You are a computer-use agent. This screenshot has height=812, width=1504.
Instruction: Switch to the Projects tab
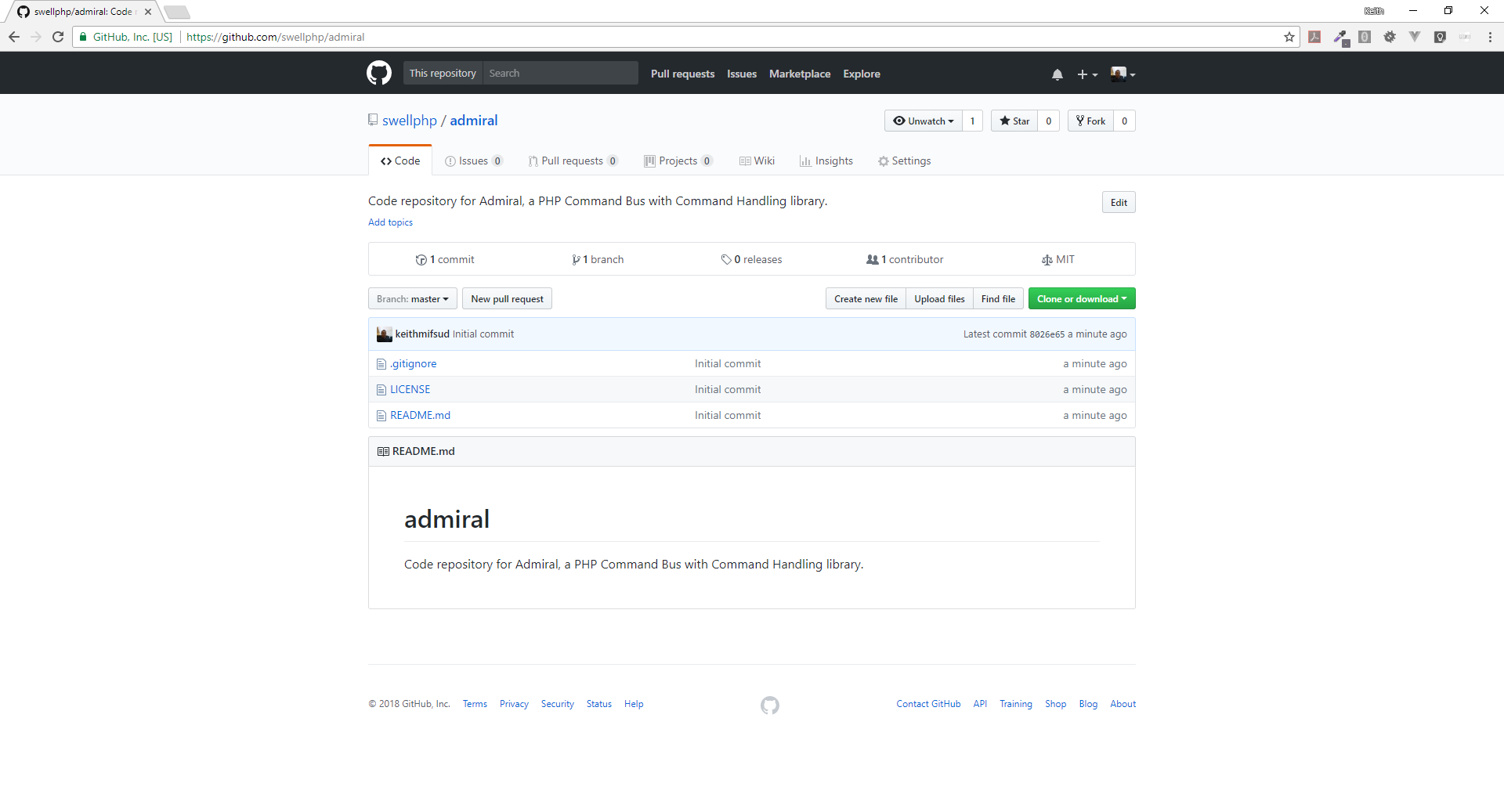678,161
